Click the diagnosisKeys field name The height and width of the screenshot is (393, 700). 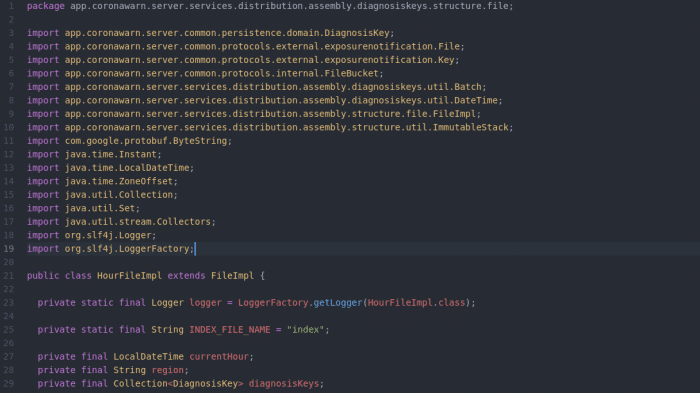[x=283, y=384]
